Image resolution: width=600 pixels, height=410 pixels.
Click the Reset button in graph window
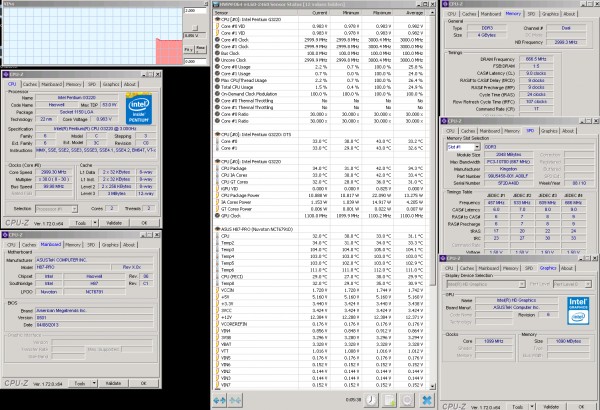[x=201, y=49]
